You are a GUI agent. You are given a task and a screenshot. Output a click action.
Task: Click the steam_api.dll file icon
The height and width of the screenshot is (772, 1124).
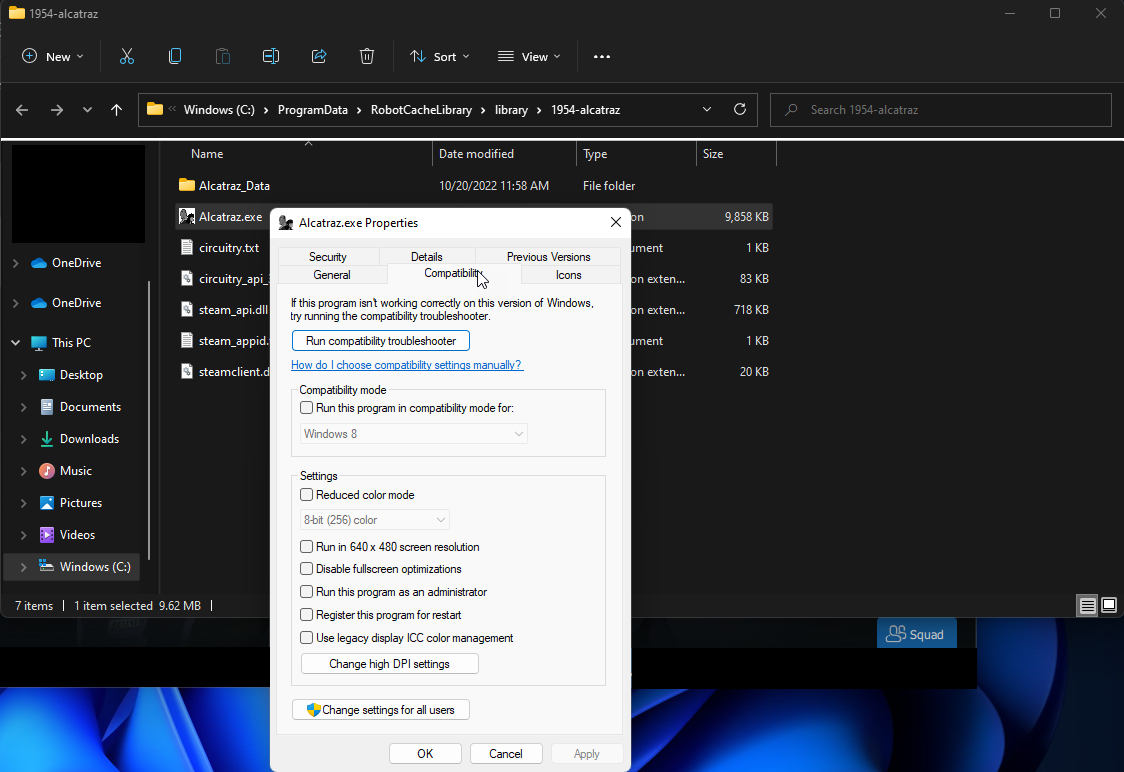186,310
